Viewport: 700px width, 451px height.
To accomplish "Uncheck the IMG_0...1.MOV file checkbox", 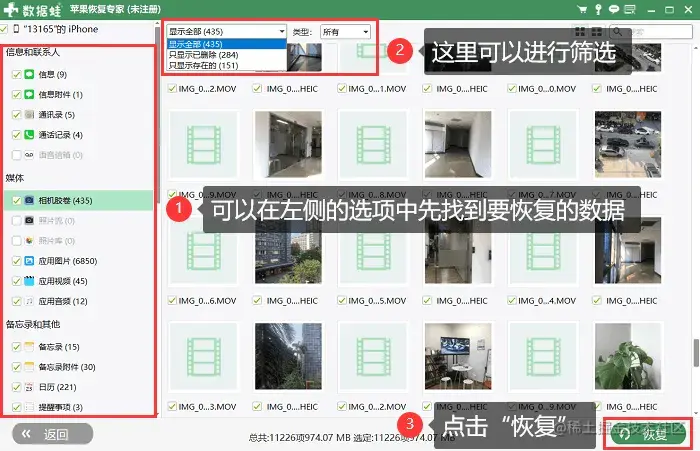I will click(x=342, y=88).
